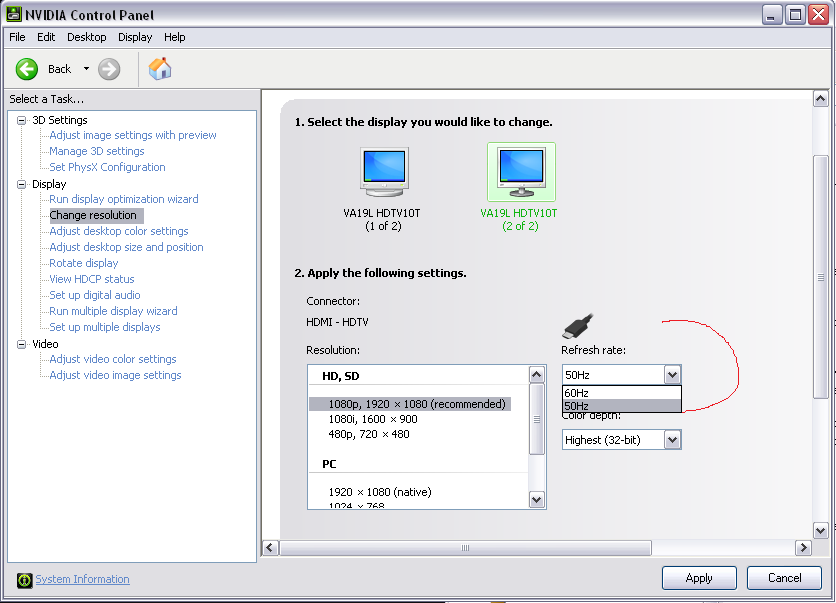Click resolution list scroll up arrow
Image resolution: width=836 pixels, height=603 pixels.
click(x=536, y=375)
